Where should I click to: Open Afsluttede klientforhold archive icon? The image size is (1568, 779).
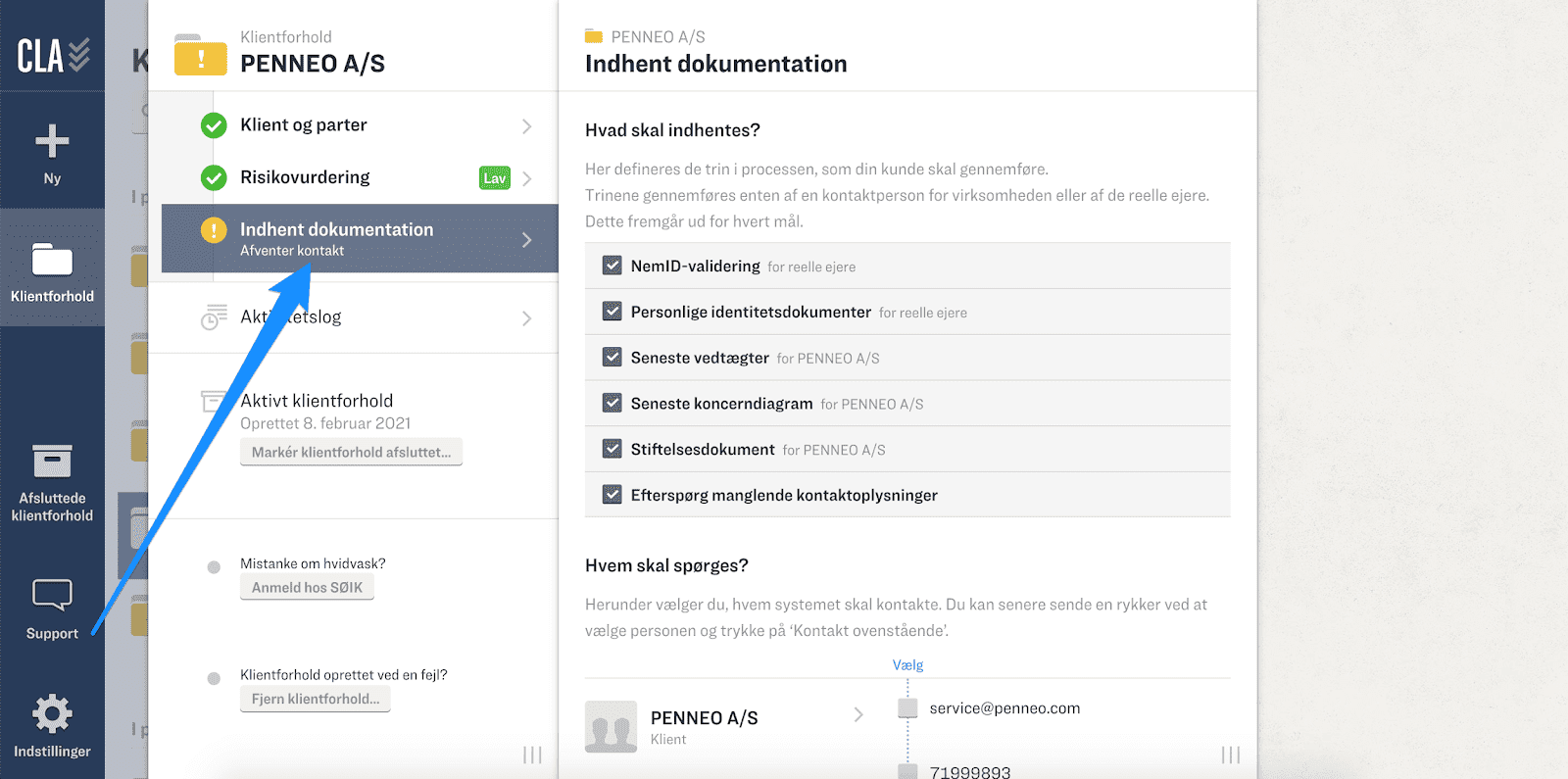pyautogui.click(x=52, y=461)
